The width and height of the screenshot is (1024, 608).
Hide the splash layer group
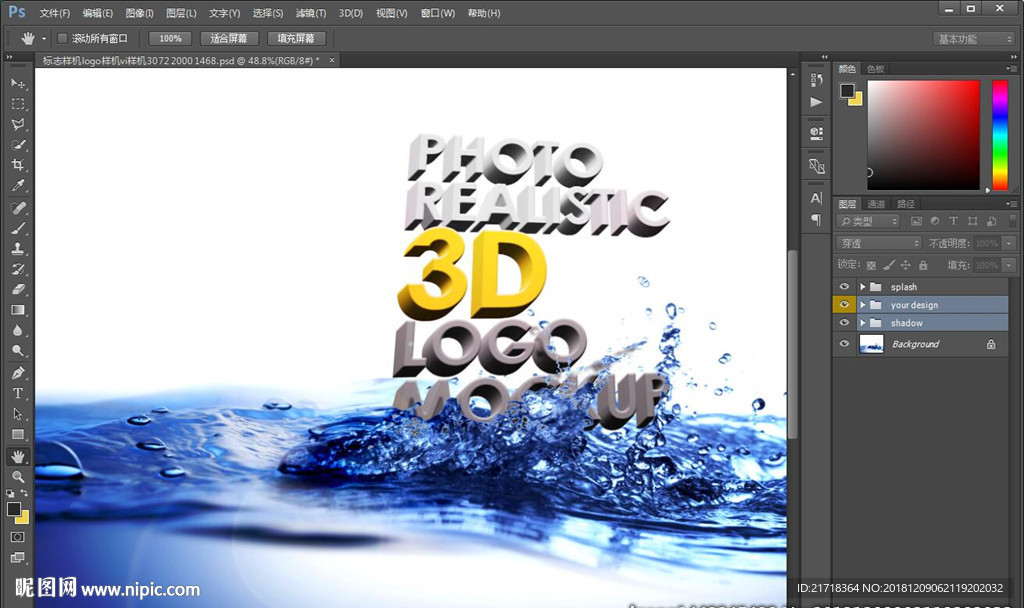pyautogui.click(x=844, y=287)
